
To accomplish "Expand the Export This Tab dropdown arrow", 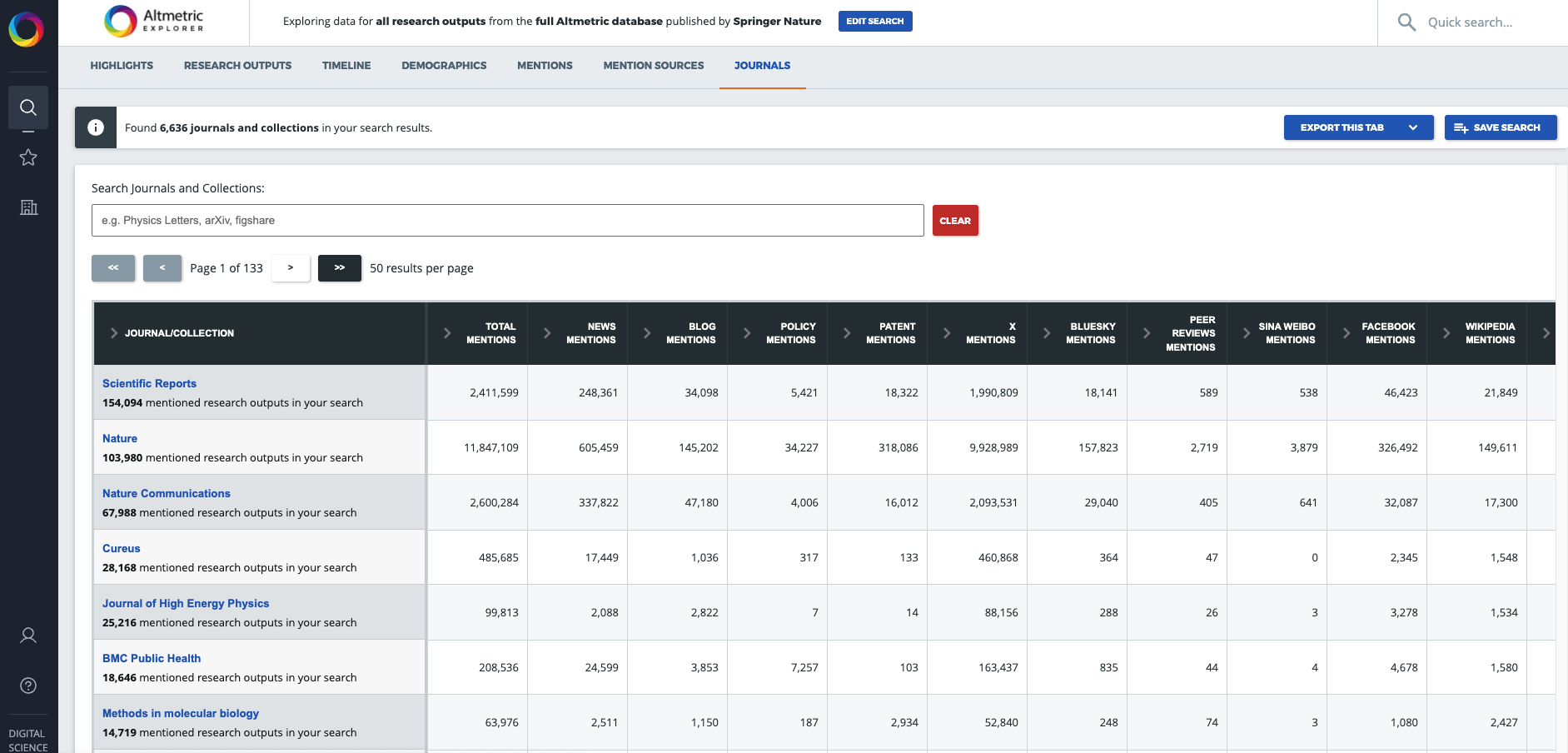I will click(x=1413, y=127).
